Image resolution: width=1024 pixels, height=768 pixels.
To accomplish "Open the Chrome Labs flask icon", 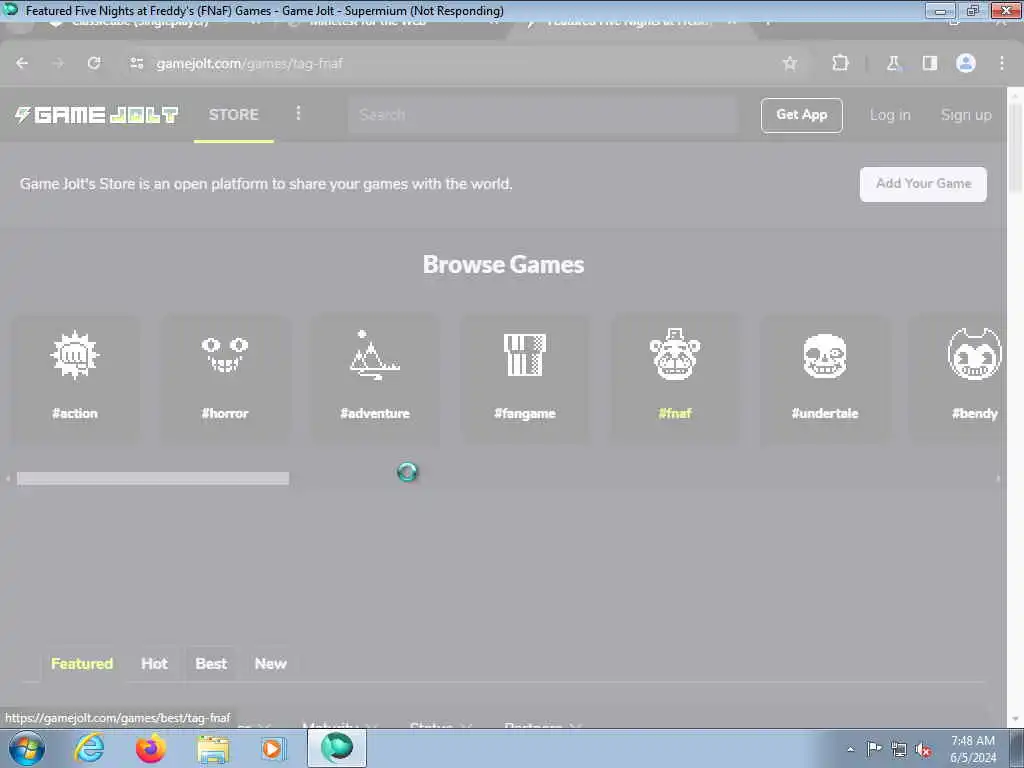I will [x=893, y=63].
